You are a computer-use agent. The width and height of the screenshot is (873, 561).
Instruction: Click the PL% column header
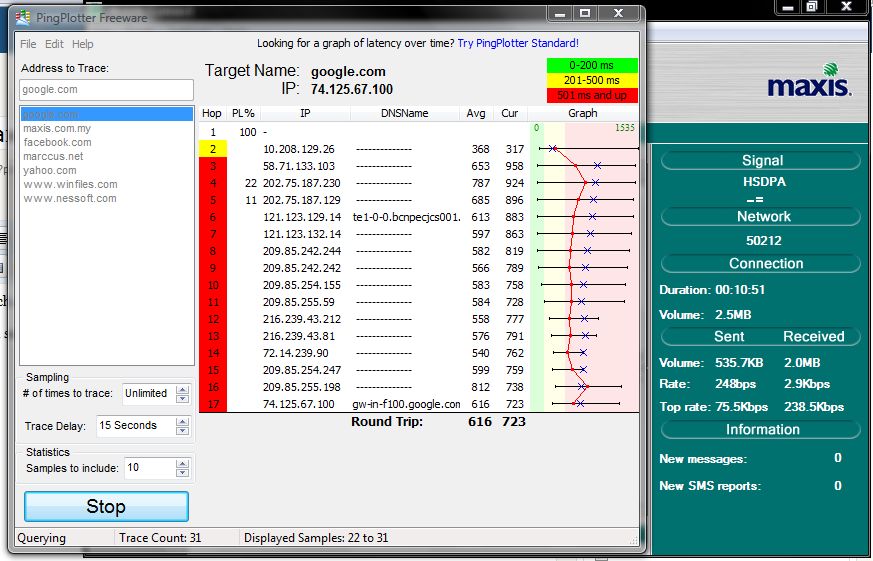pyautogui.click(x=243, y=113)
